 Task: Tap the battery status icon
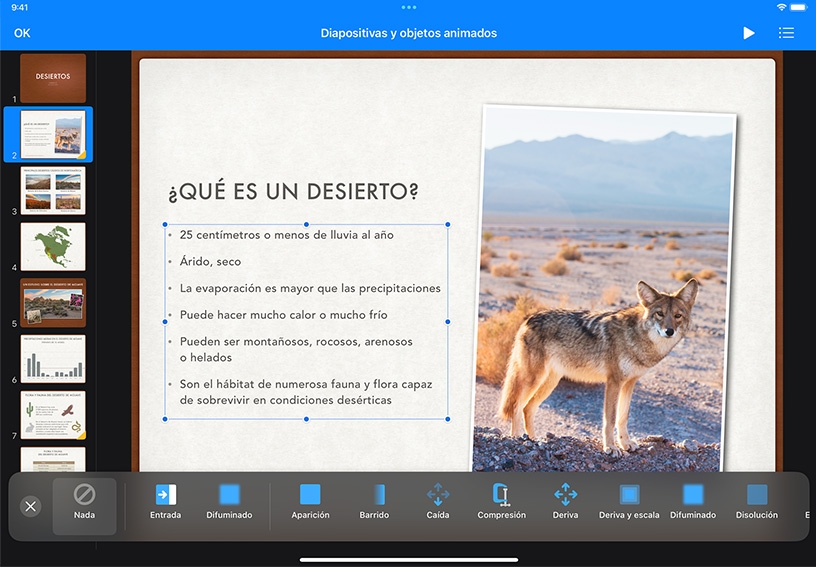tap(798, 7)
